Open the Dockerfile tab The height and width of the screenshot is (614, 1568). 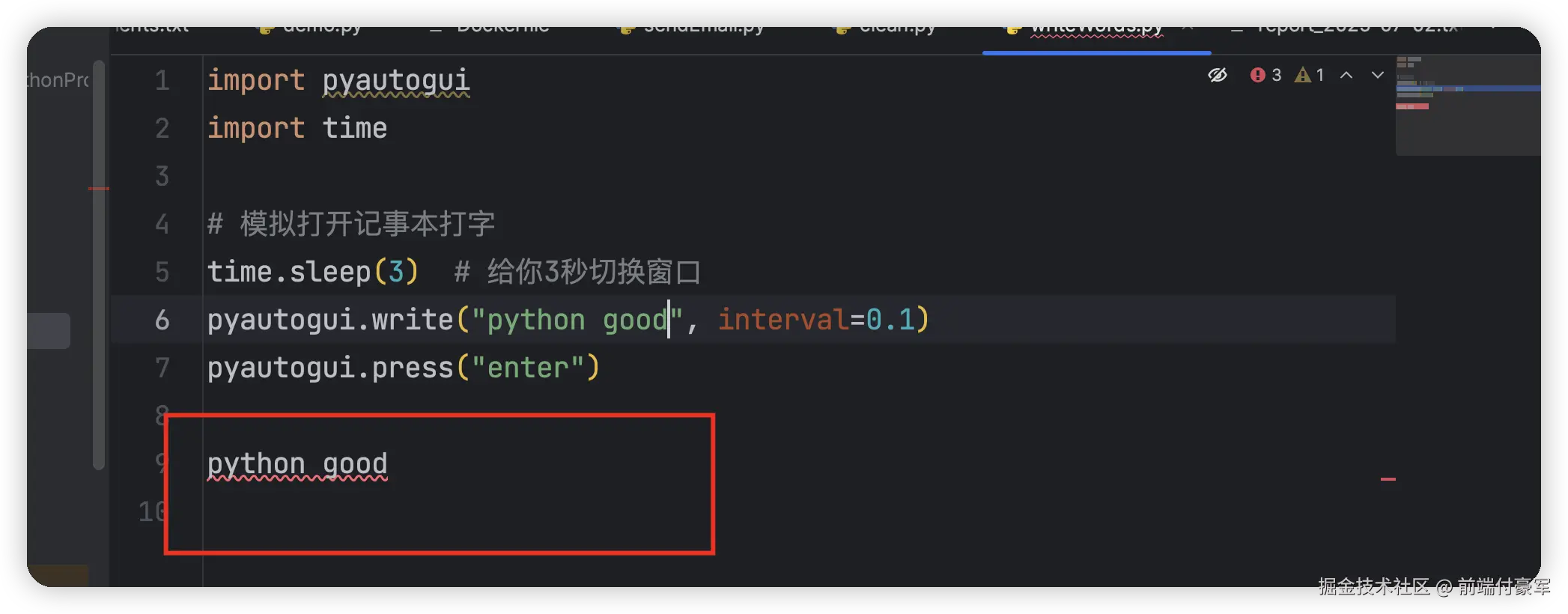tap(502, 31)
